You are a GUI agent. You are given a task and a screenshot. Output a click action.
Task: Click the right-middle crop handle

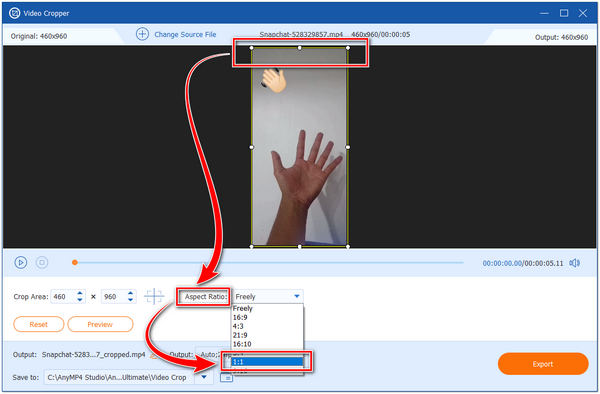click(348, 147)
